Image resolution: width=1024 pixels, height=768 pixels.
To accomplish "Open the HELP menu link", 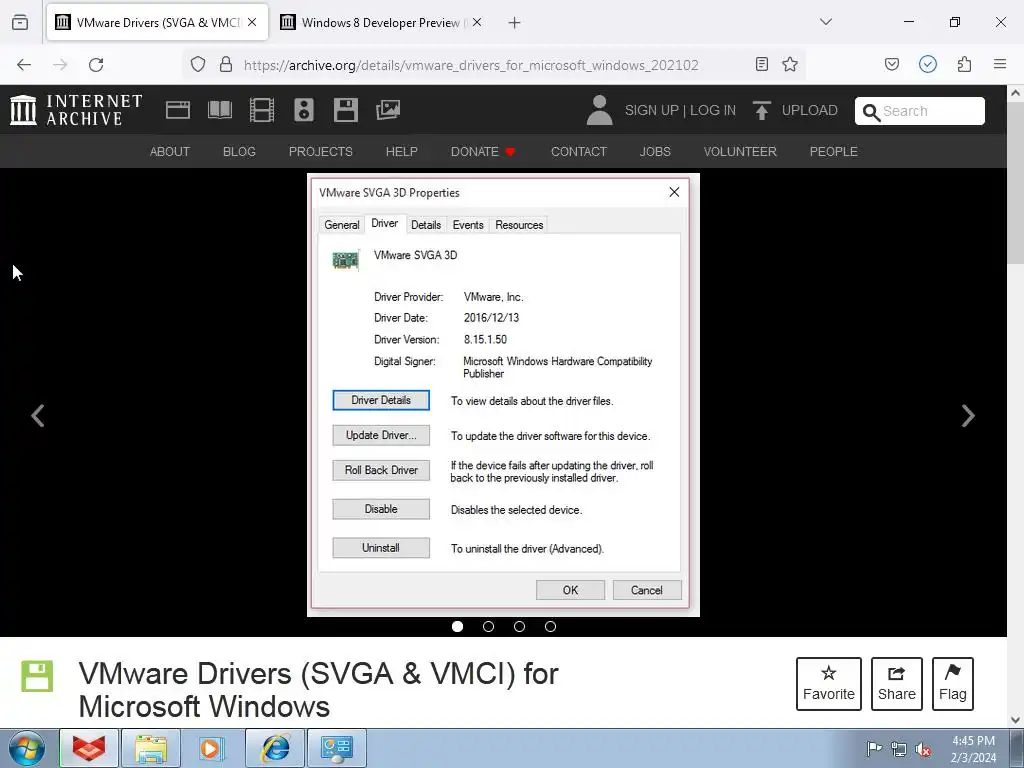I will point(402,152).
